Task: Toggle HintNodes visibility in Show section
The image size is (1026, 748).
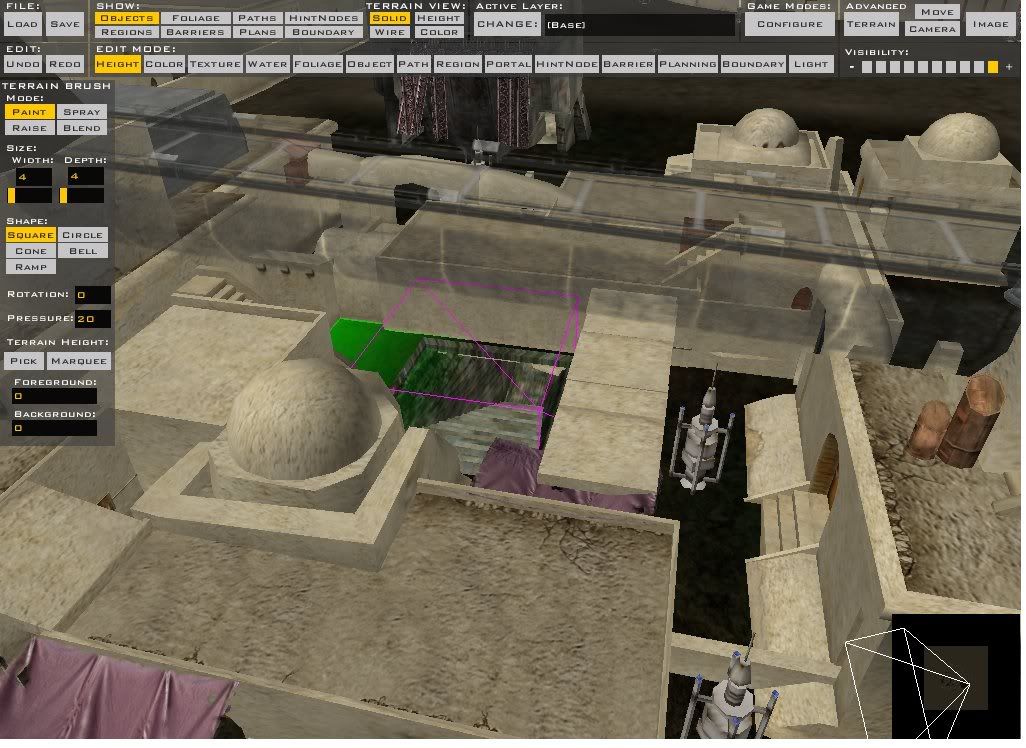Action: (323, 18)
